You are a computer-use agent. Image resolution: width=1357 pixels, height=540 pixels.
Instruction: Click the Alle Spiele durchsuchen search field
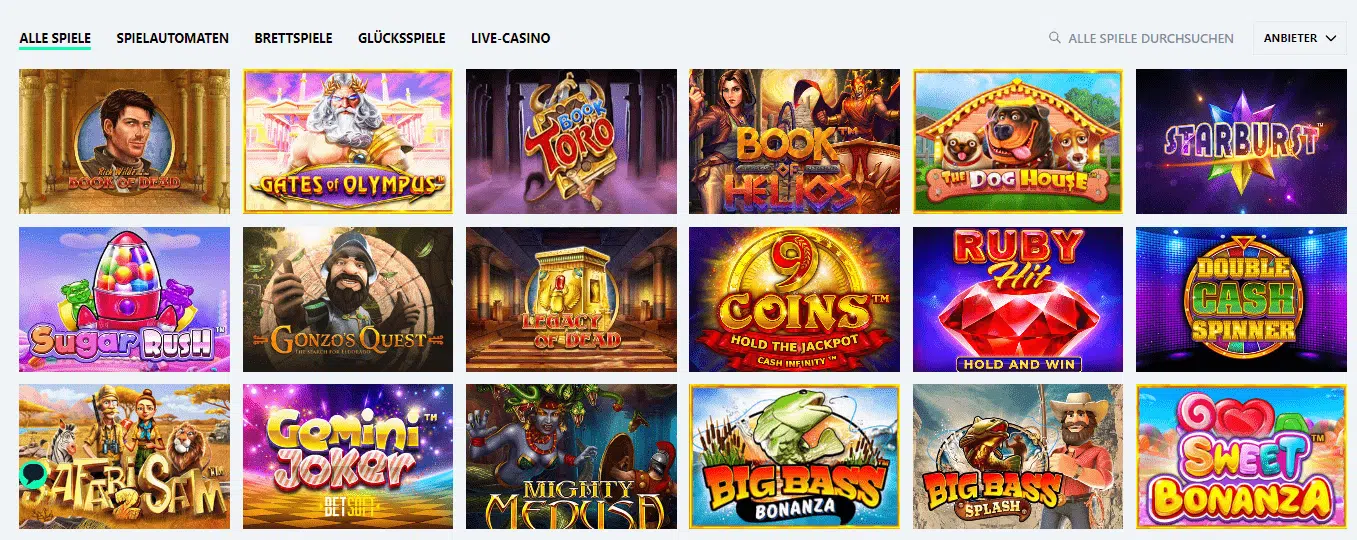(x=1140, y=38)
